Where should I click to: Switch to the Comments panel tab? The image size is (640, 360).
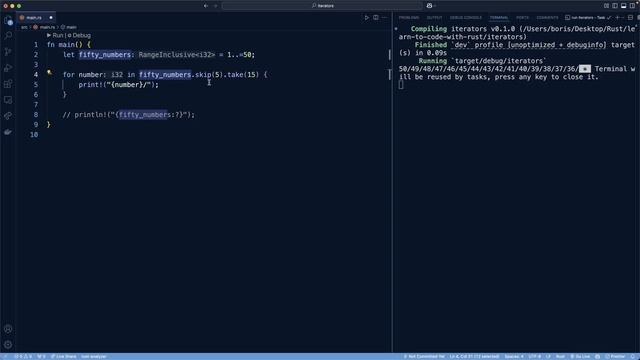click(547, 18)
